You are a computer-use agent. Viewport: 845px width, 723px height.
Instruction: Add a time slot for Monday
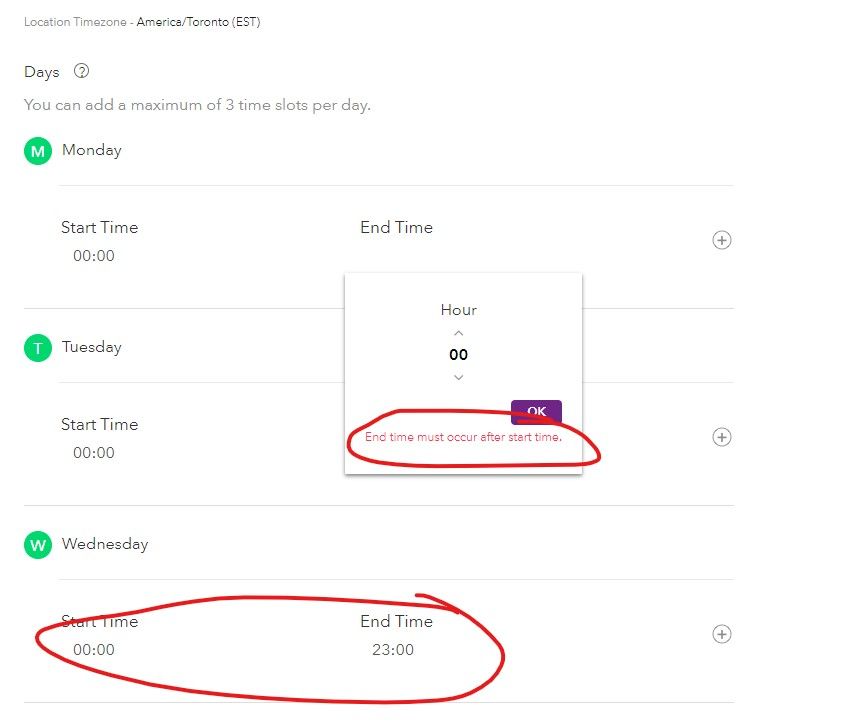coord(721,240)
